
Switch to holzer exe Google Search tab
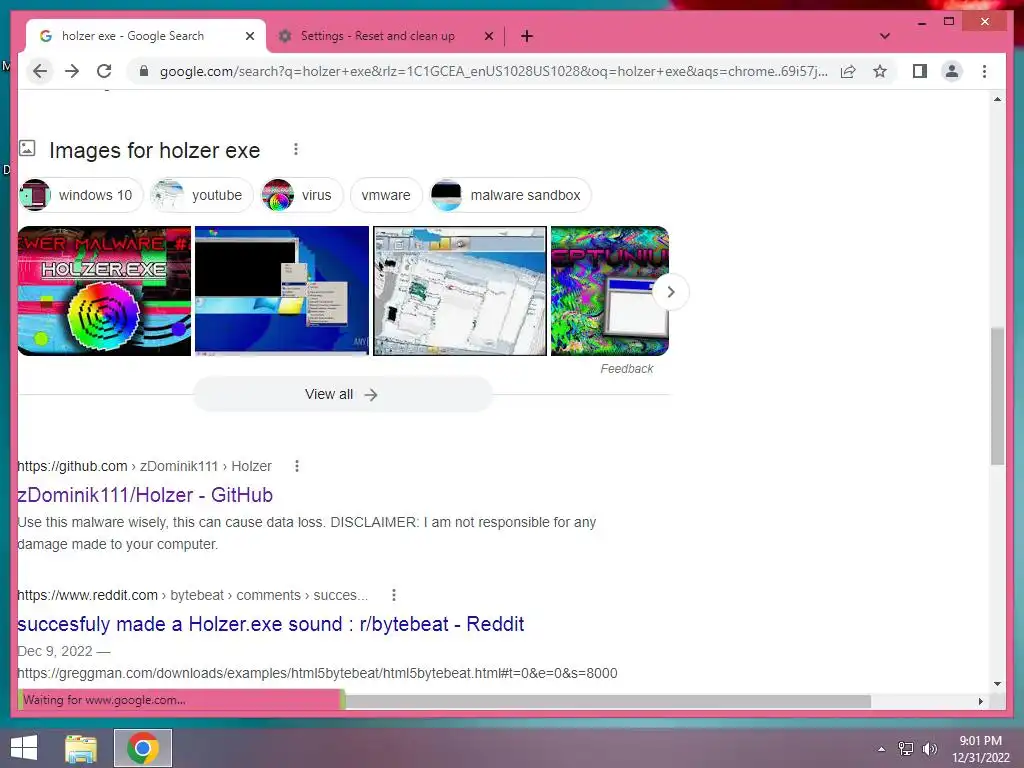point(132,37)
